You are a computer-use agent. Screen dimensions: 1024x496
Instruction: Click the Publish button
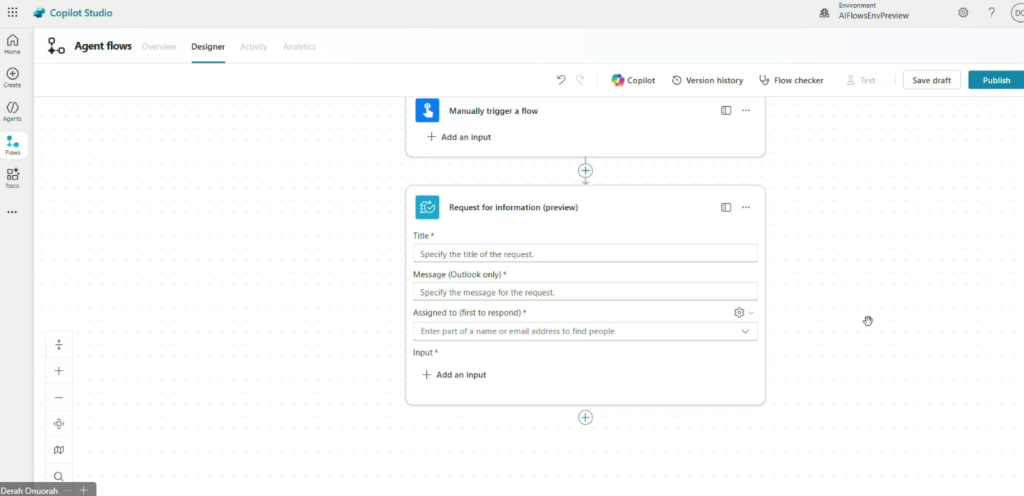(x=995, y=80)
